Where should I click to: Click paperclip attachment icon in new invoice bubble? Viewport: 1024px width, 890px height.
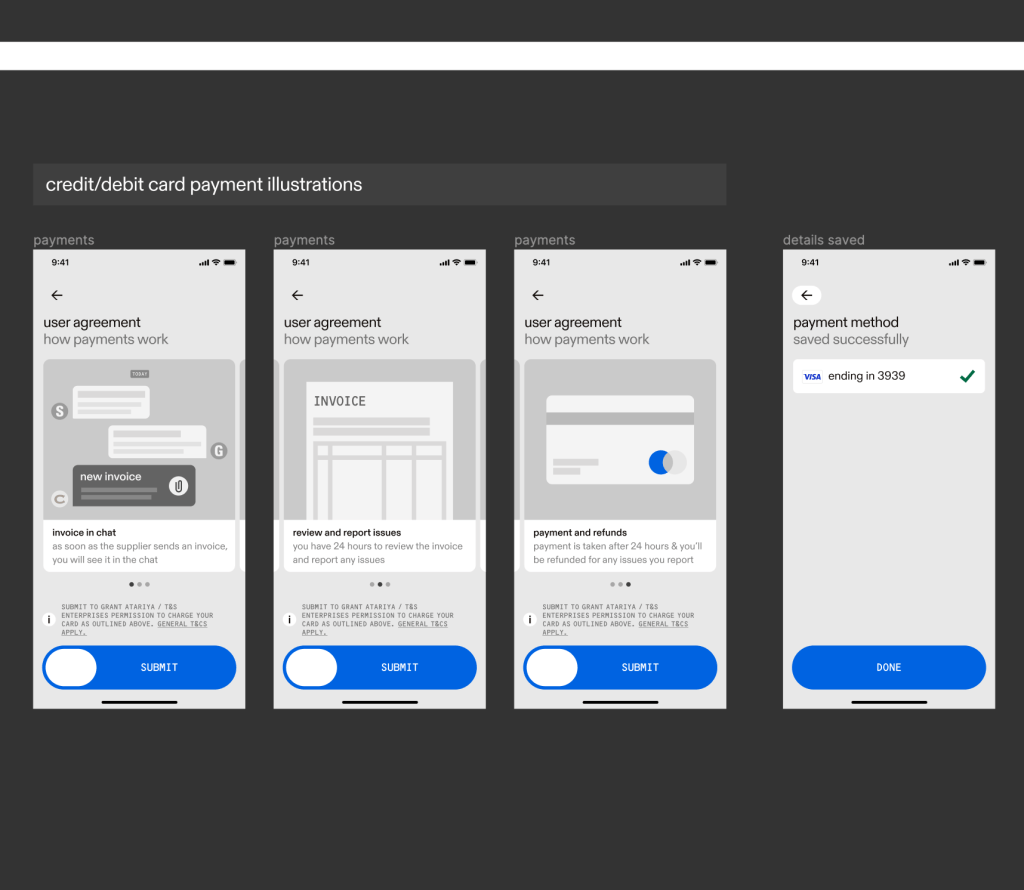tap(178, 486)
